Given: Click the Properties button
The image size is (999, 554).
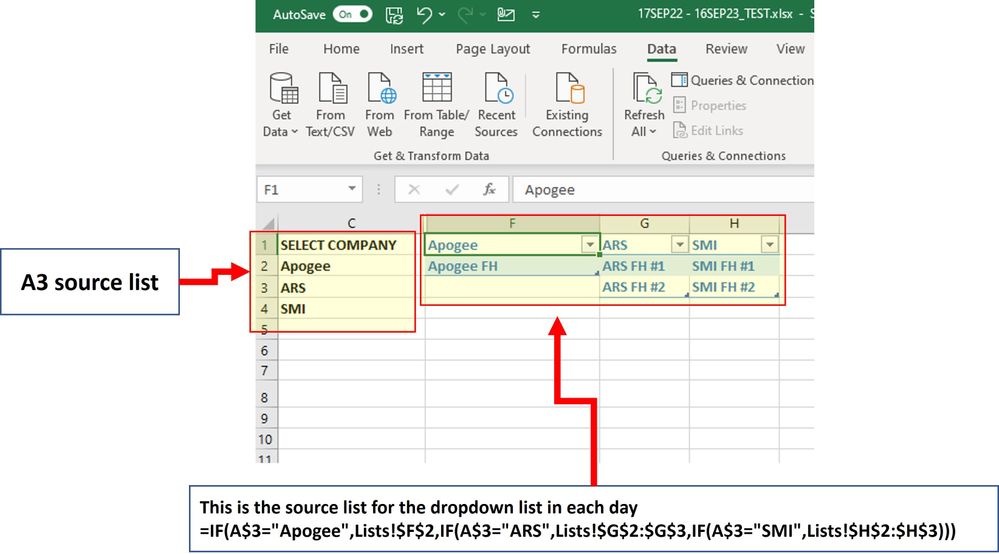Looking at the screenshot, I should pos(710,105).
